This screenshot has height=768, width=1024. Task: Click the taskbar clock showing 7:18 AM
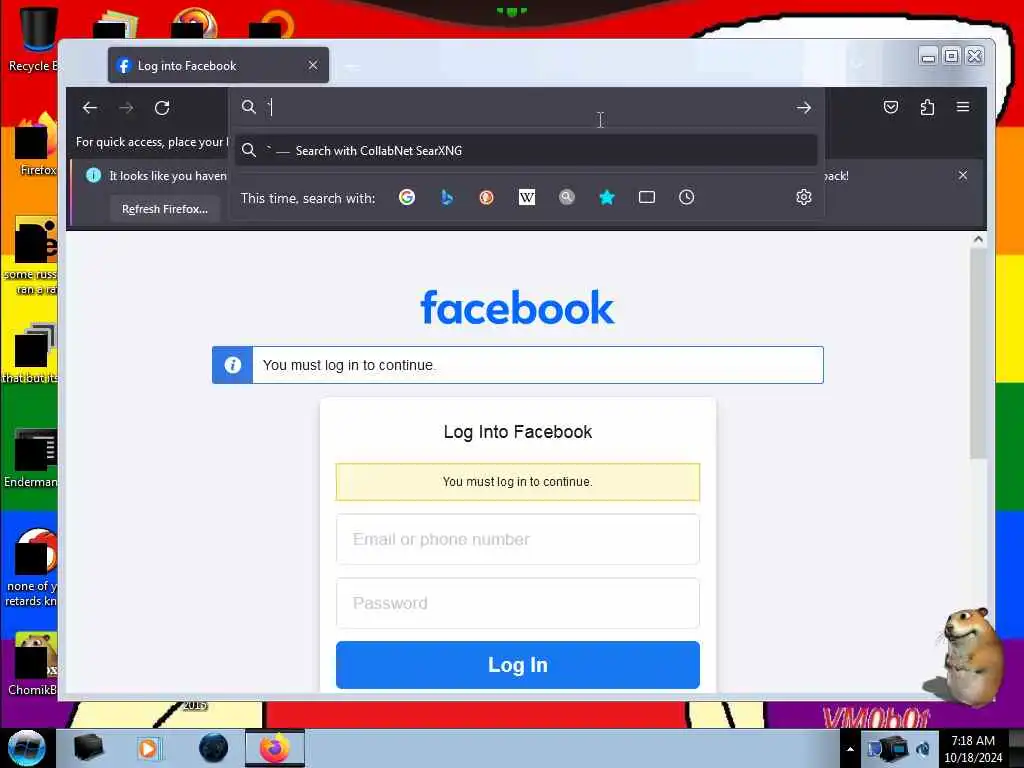(x=973, y=749)
